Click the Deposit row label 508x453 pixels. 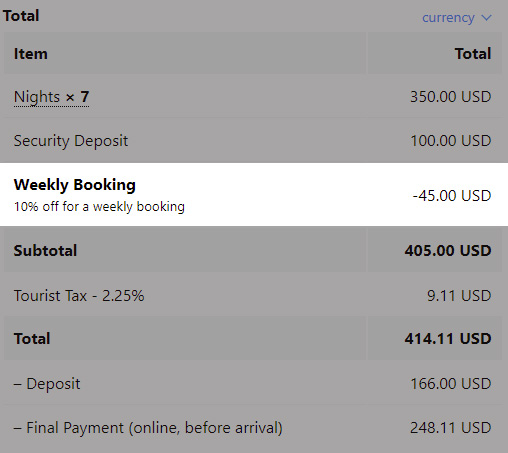tap(47, 384)
